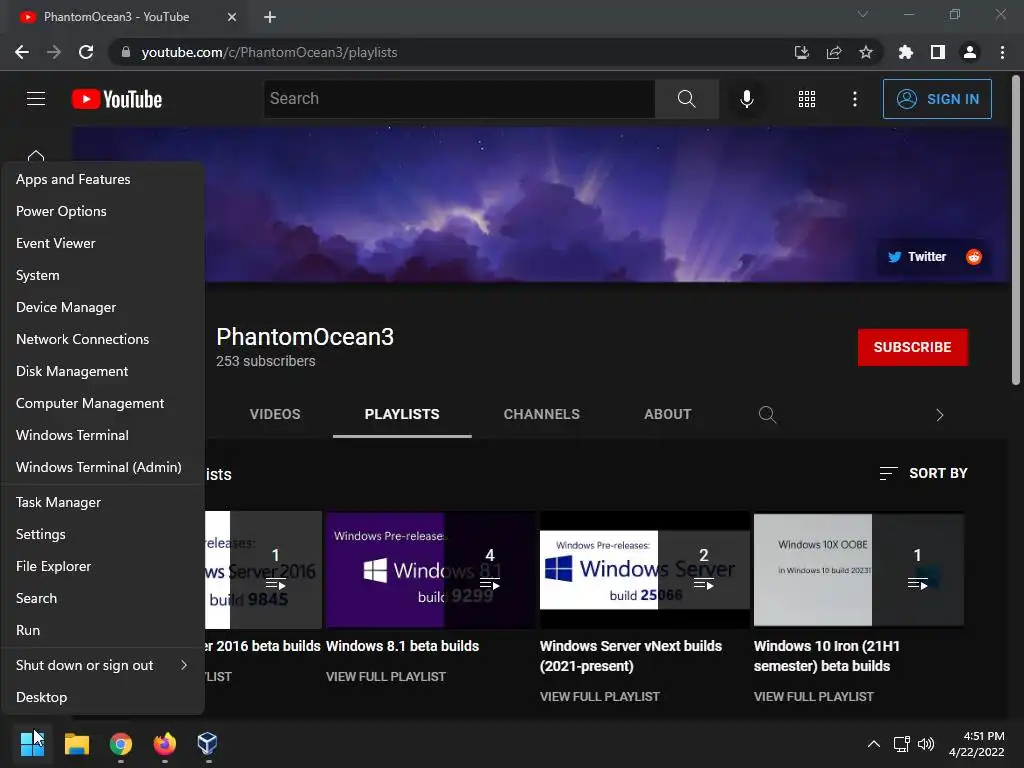Click the install app icon in address bar

click(801, 52)
